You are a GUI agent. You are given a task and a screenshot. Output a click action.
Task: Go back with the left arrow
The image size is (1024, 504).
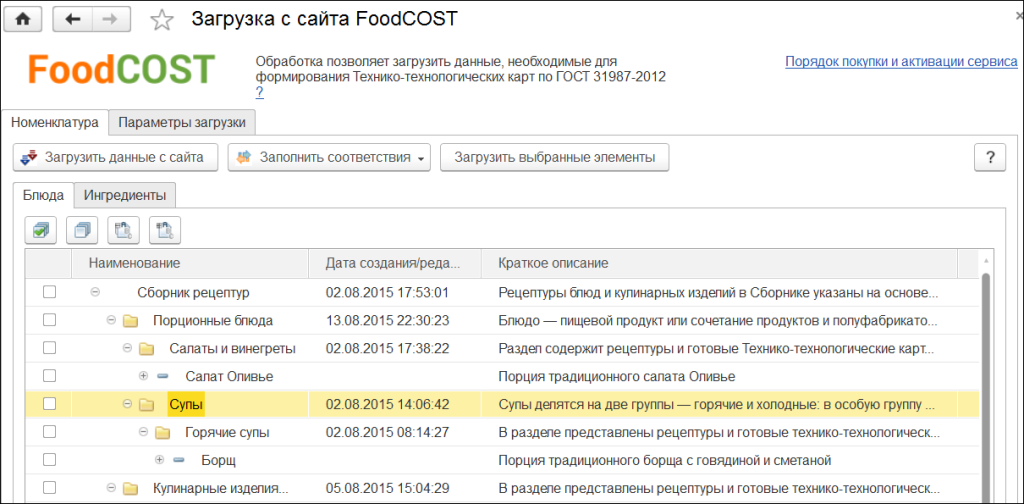tap(72, 19)
